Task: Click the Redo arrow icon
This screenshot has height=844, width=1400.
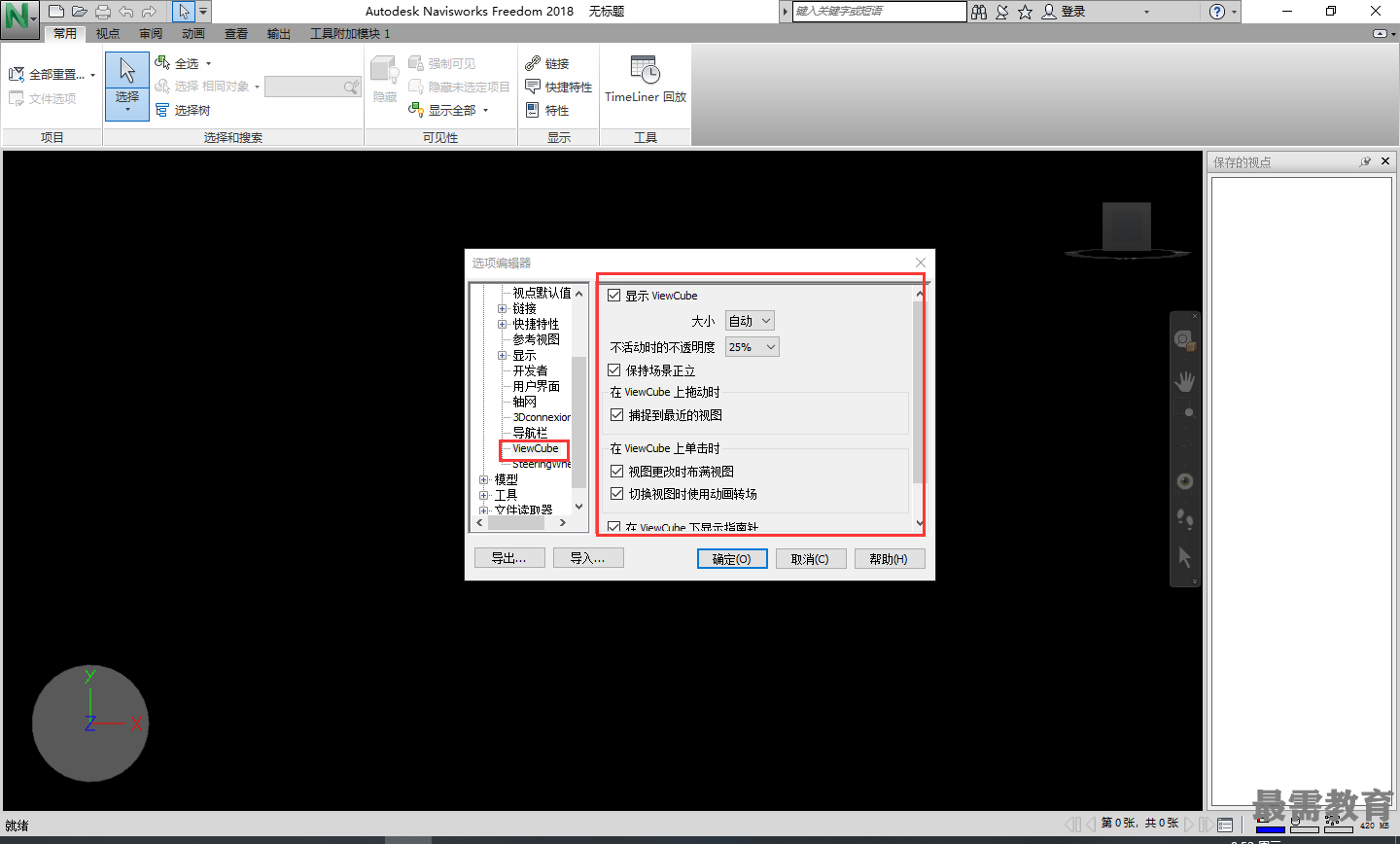Action: (149, 12)
